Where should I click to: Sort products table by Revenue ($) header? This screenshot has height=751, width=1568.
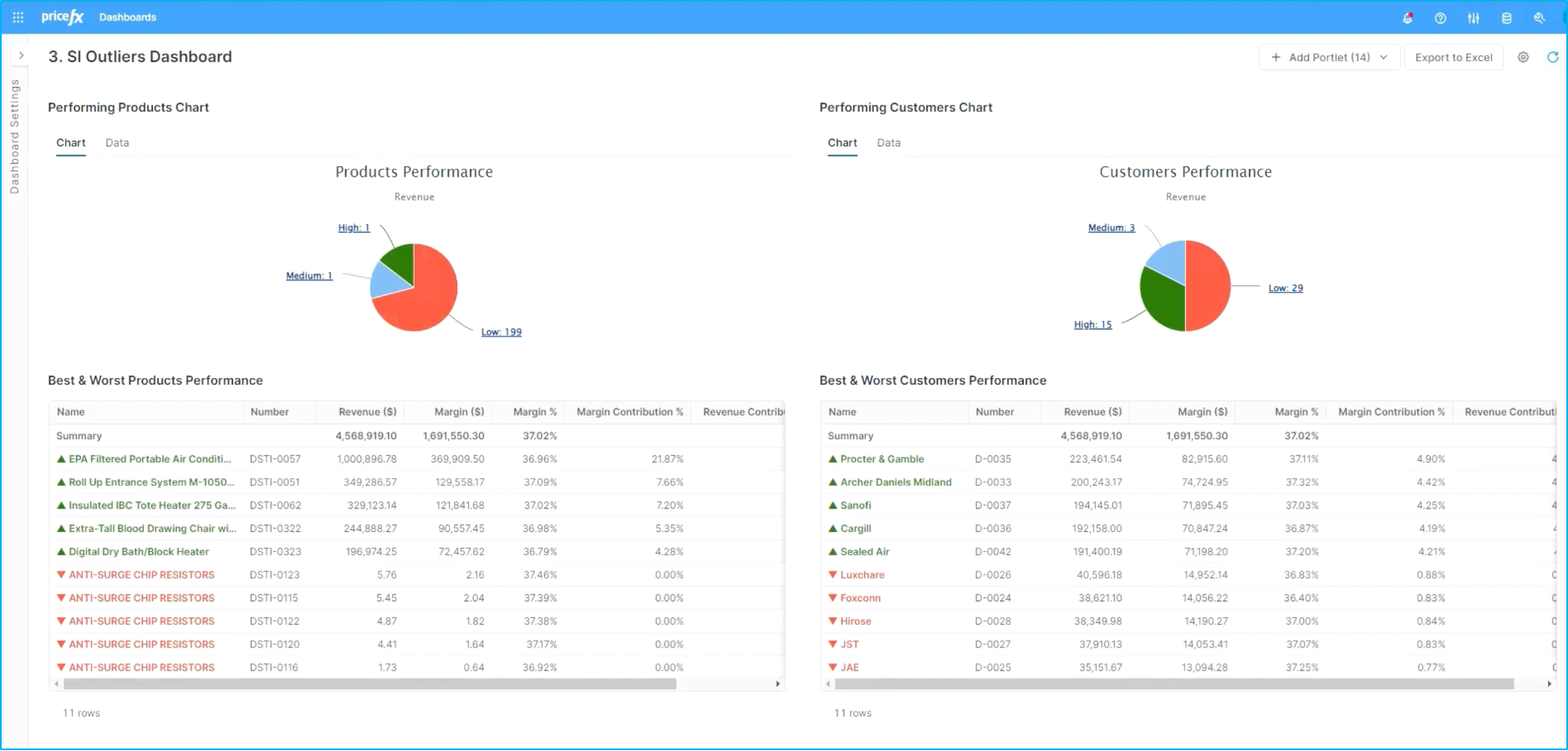367,412
